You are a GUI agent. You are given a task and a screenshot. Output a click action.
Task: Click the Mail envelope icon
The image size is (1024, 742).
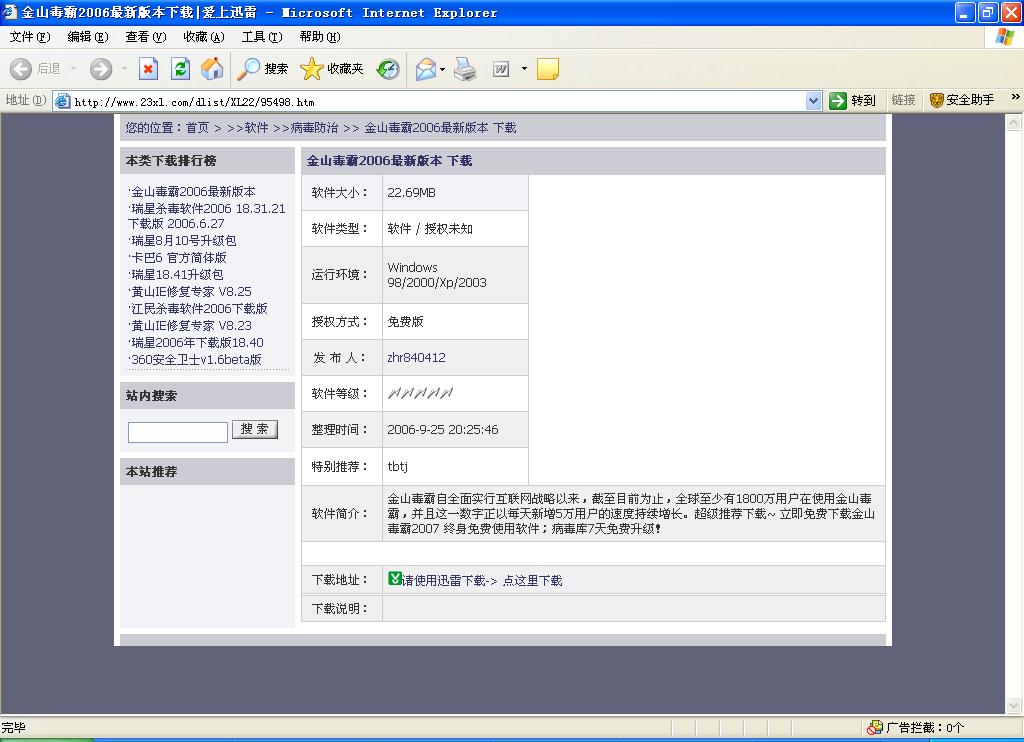coord(425,69)
